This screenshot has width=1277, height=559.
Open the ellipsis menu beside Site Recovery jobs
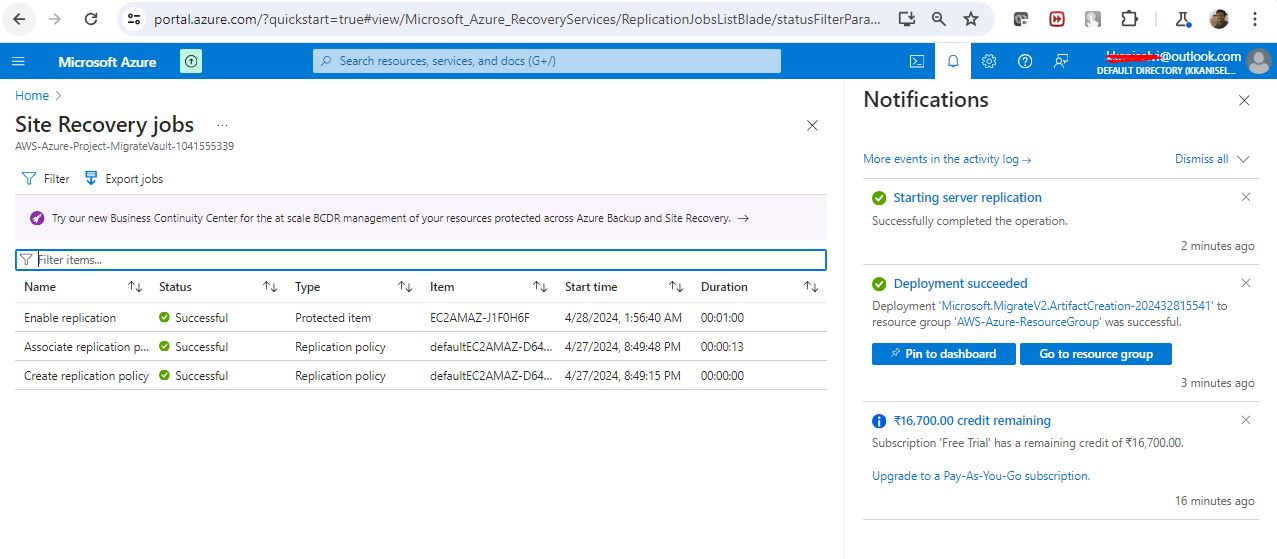click(222, 125)
